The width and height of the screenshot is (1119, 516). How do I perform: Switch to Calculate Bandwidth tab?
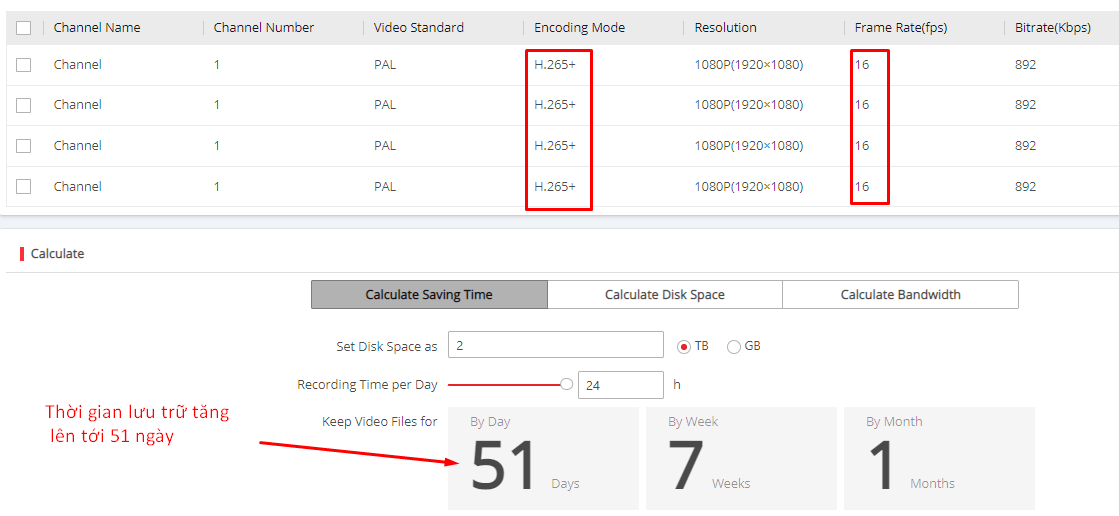tap(900, 295)
